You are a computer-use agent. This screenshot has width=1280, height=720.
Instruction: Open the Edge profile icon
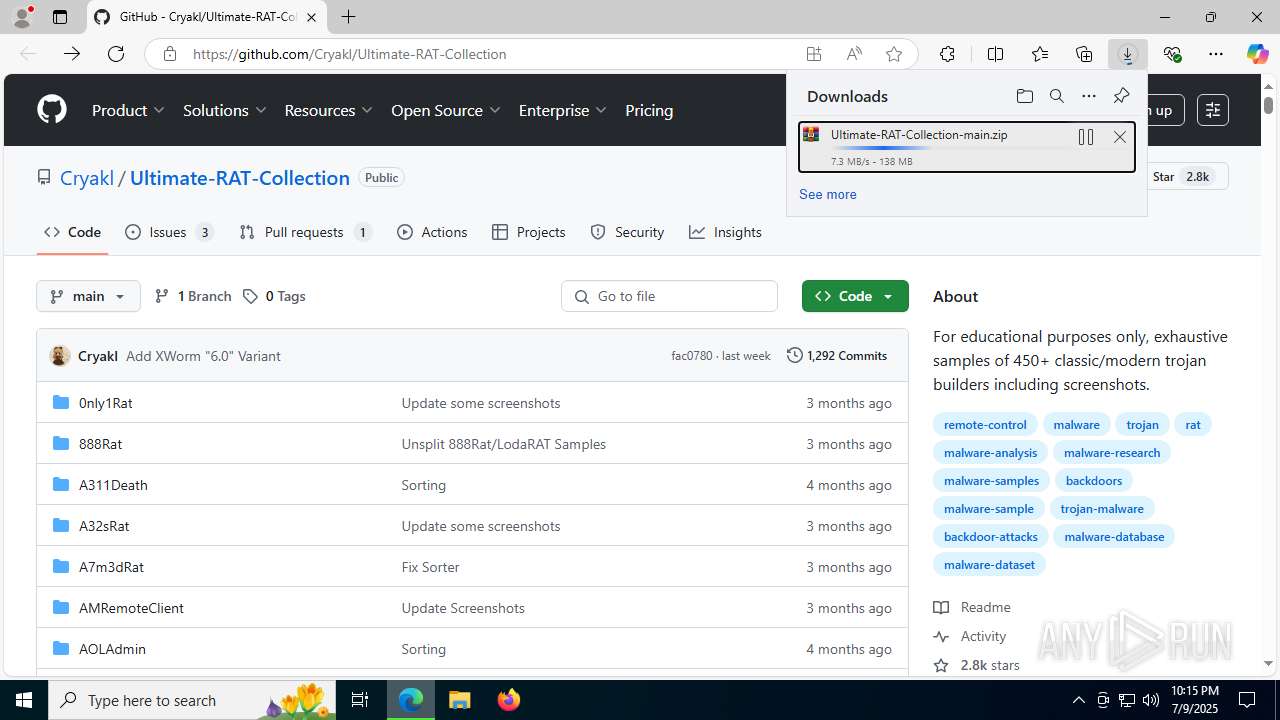point(22,17)
